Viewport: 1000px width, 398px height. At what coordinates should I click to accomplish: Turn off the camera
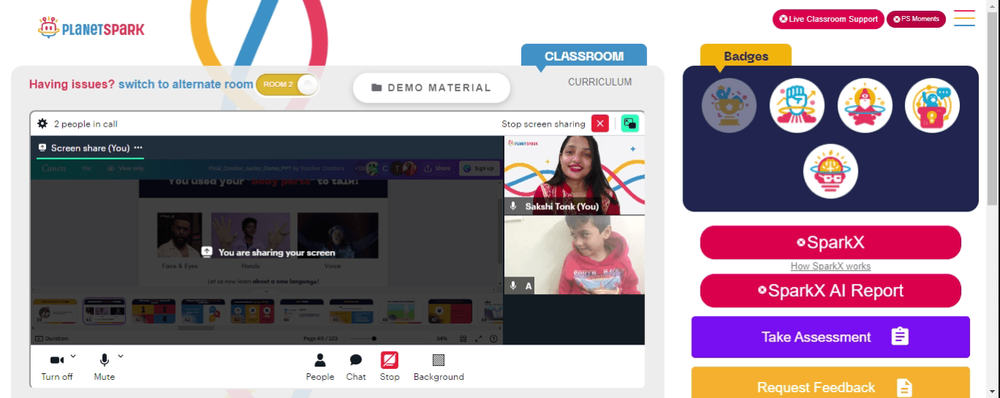coord(57,367)
